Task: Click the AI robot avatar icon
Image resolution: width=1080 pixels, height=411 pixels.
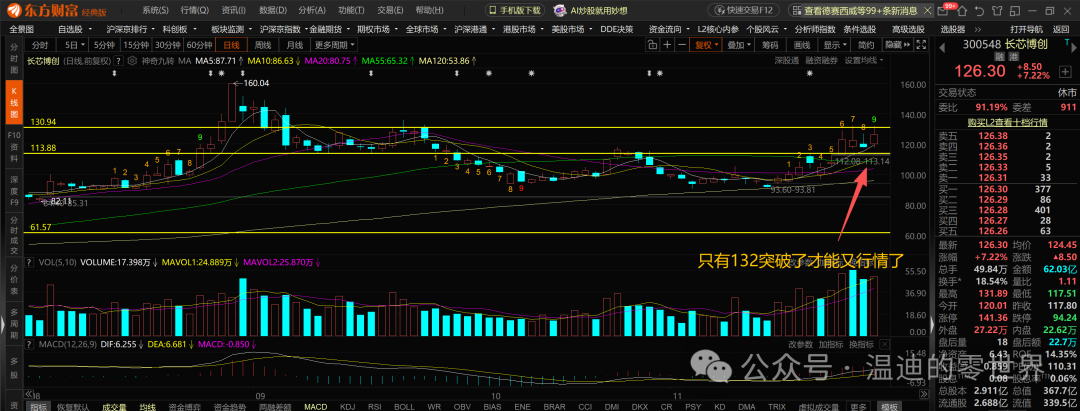Action: coord(559,10)
